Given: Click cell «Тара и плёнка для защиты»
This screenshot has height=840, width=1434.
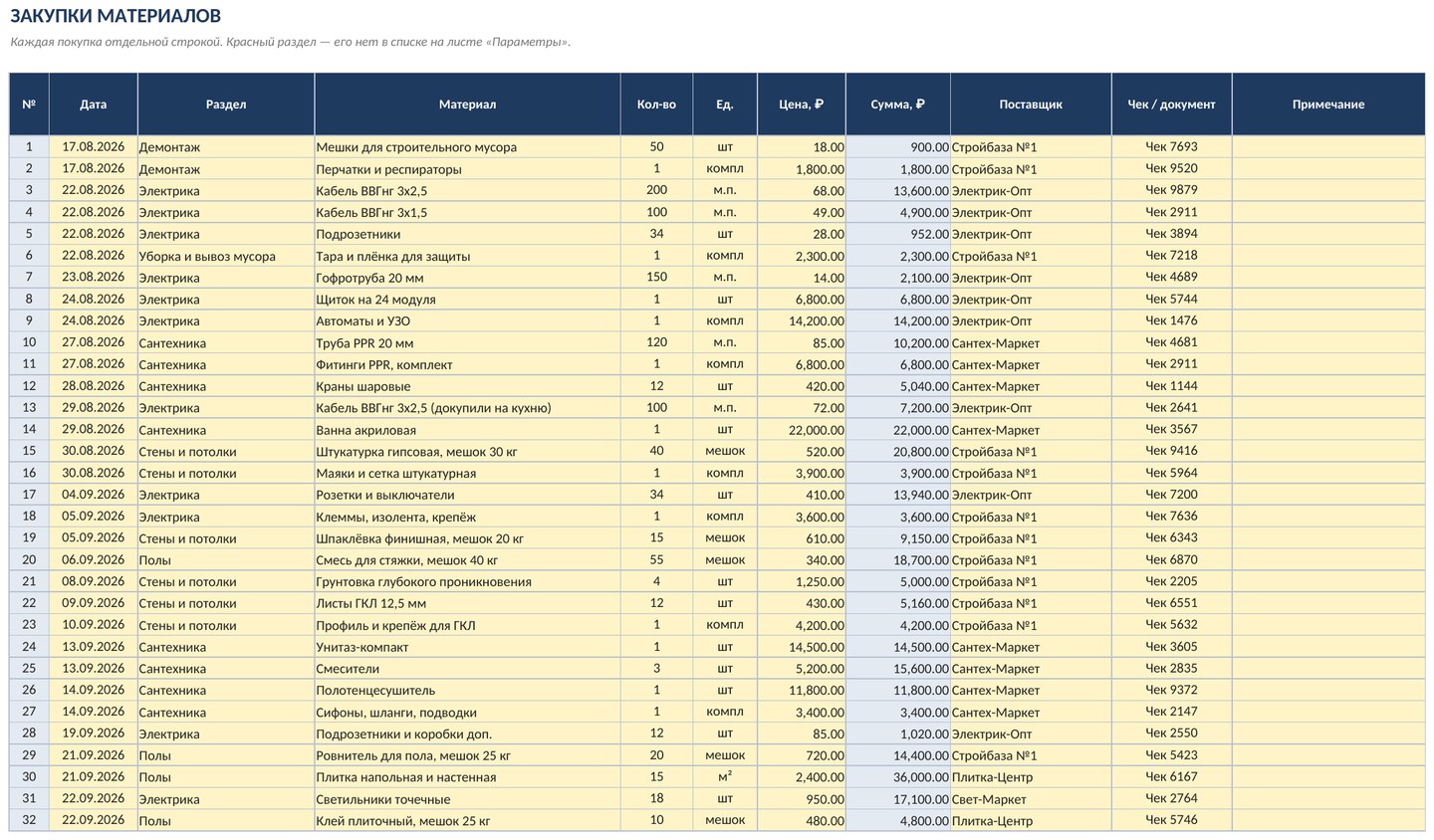Looking at the screenshot, I should (x=467, y=256).
